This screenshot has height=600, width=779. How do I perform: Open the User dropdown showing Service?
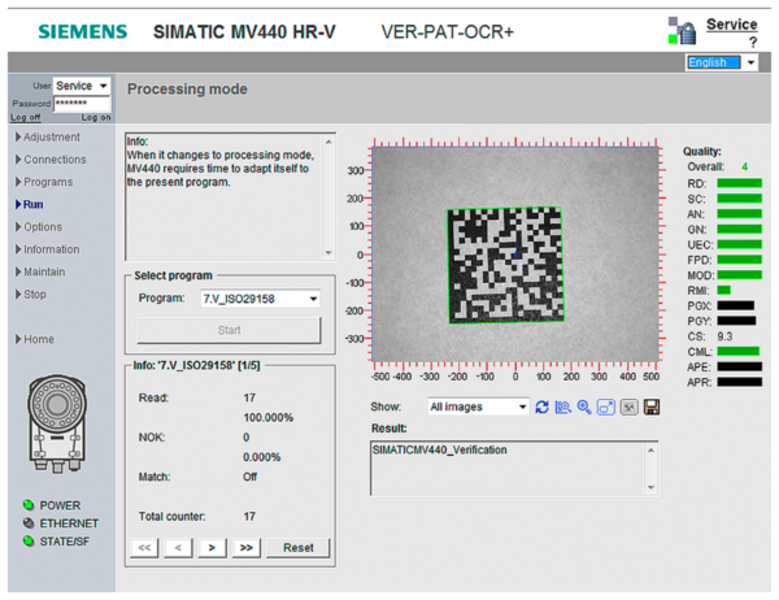[x=81, y=86]
